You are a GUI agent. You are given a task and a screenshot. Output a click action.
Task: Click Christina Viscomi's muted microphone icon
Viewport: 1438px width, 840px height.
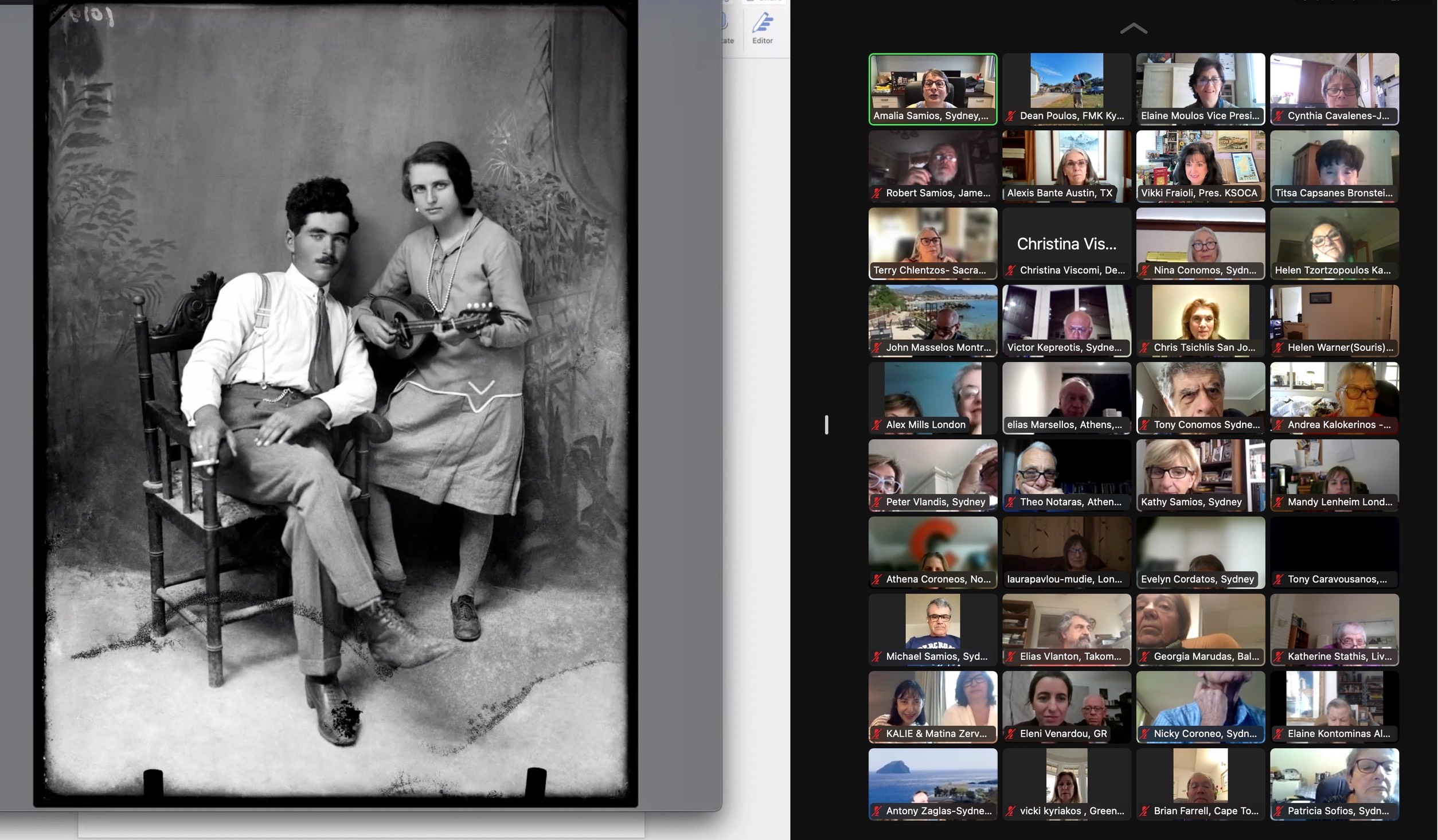(x=1011, y=271)
